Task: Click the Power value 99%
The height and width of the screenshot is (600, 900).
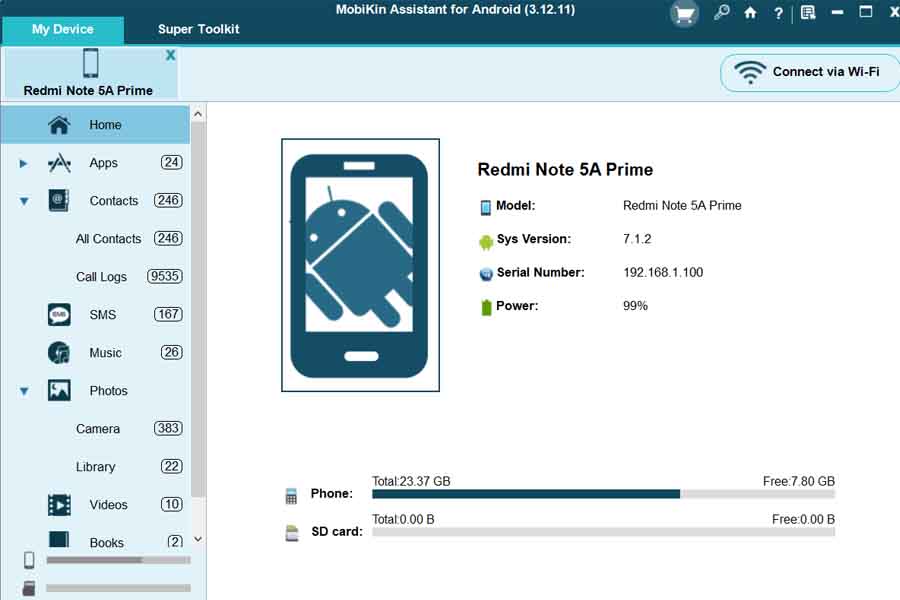Action: [x=635, y=306]
